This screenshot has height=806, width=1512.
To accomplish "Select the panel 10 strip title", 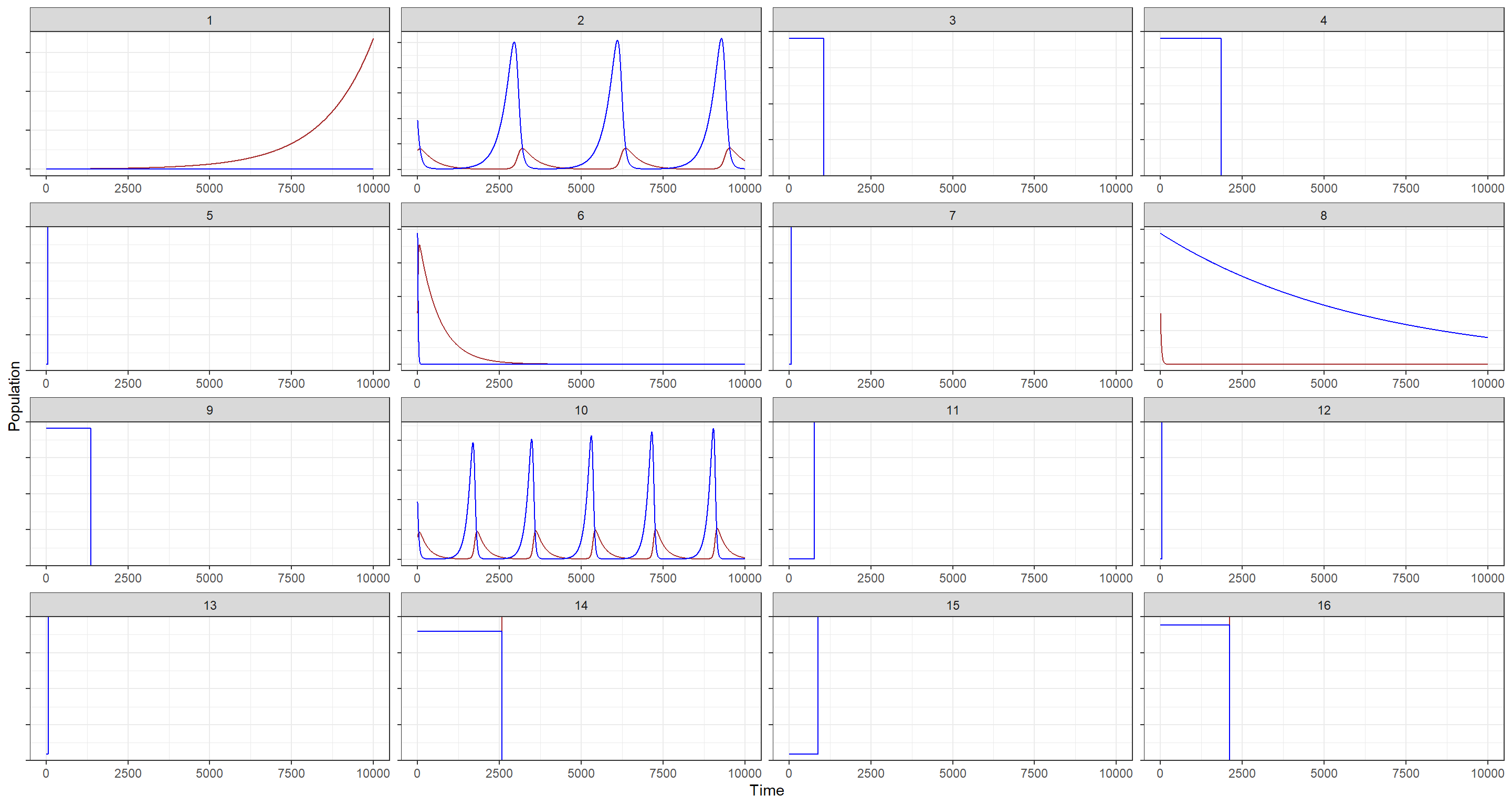I will 581,410.
